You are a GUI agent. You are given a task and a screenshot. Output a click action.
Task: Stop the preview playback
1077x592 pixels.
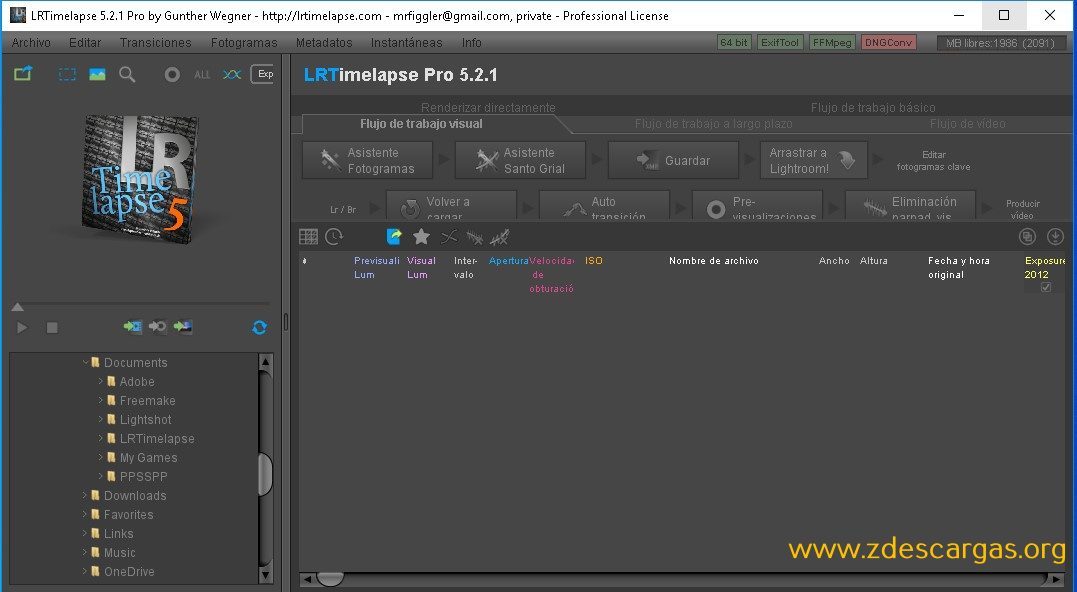tap(52, 328)
